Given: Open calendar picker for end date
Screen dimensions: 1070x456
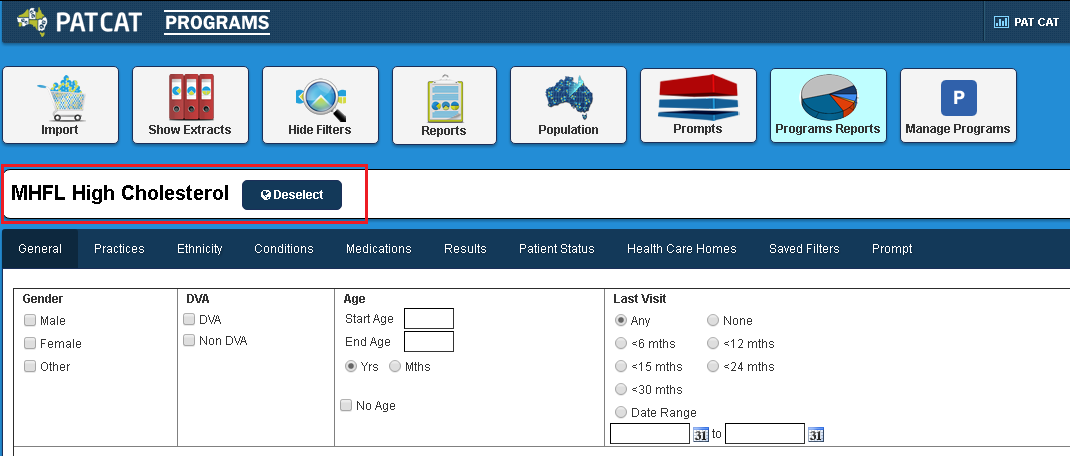Looking at the screenshot, I should (815, 435).
